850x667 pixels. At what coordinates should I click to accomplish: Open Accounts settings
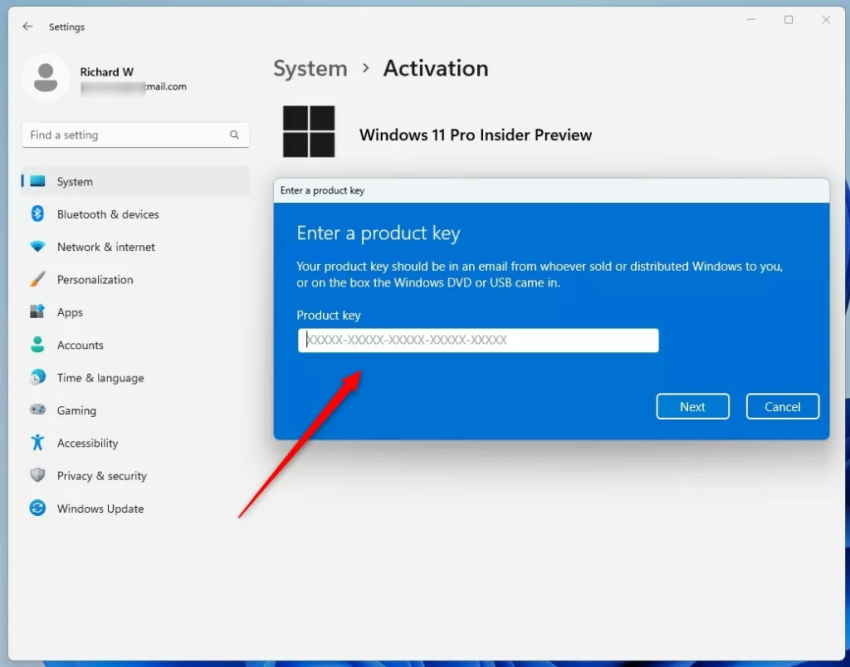(80, 345)
